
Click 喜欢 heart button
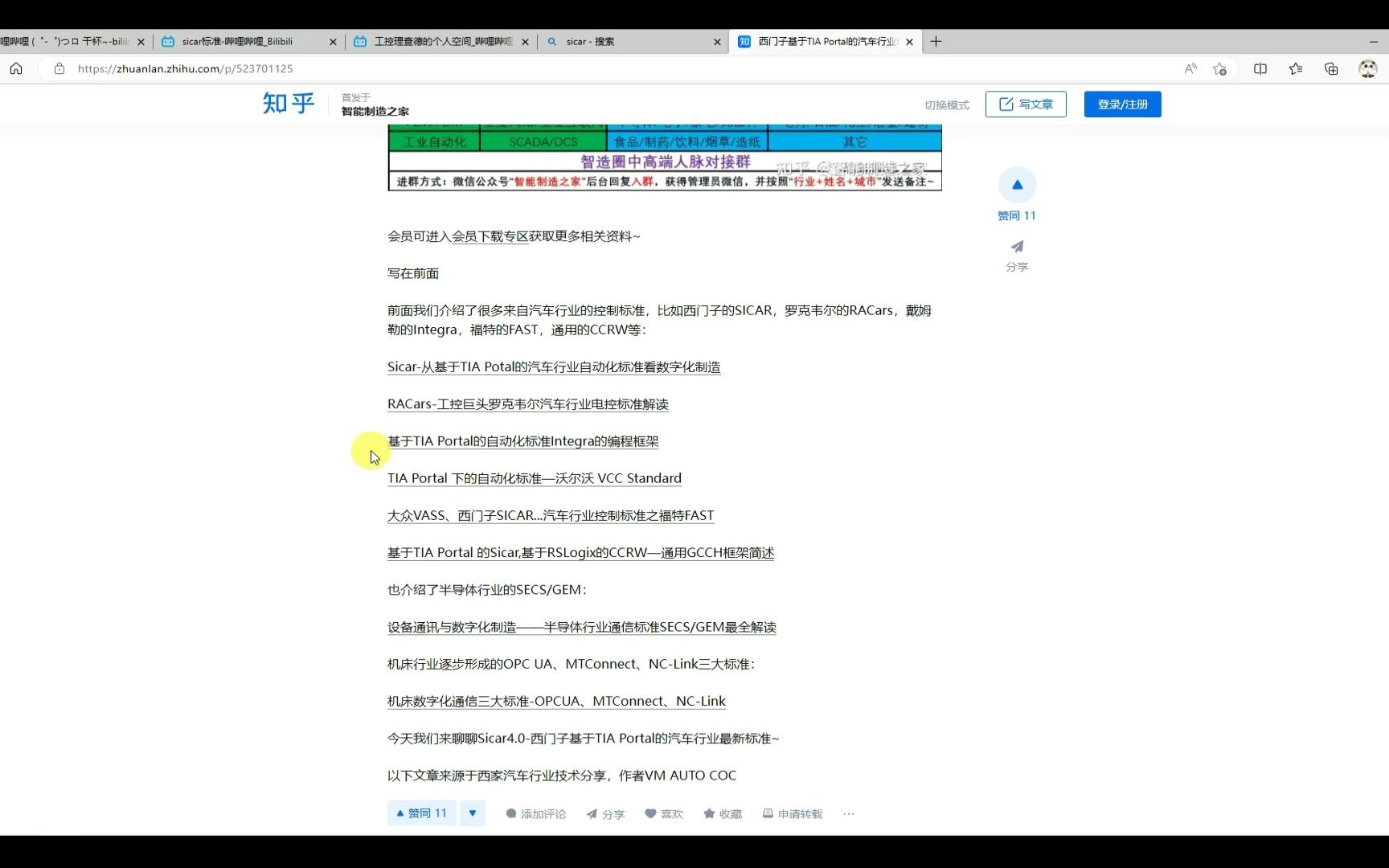[664, 814]
